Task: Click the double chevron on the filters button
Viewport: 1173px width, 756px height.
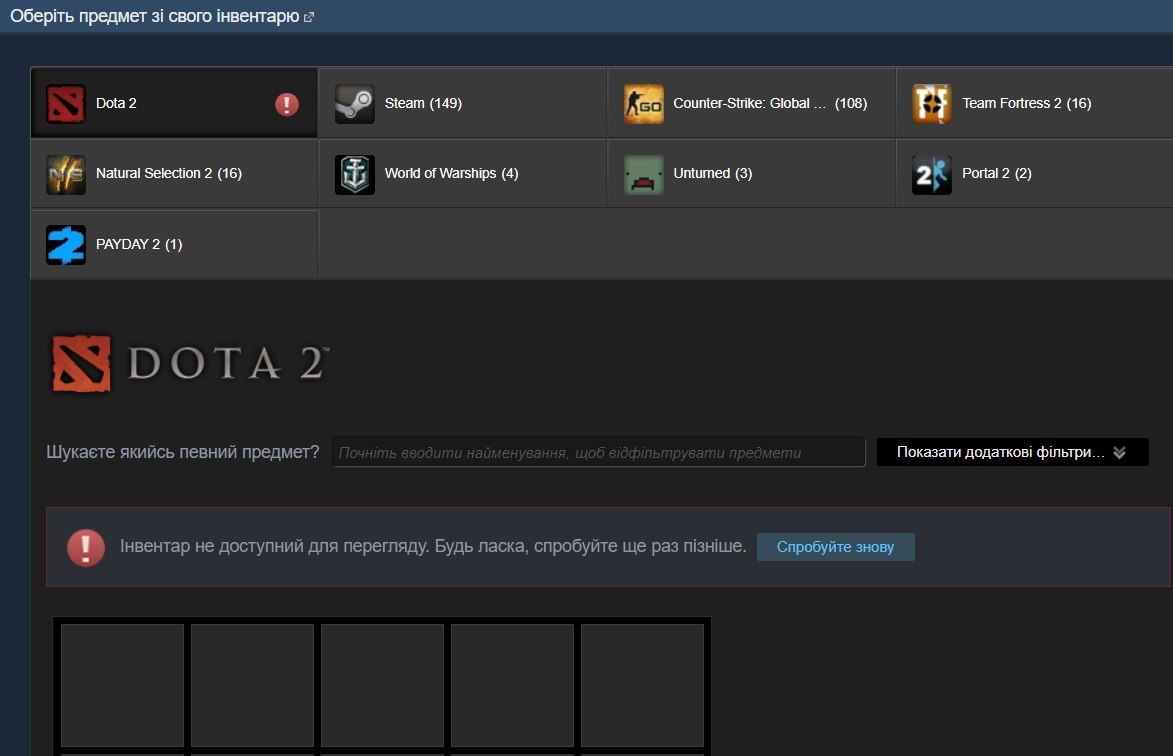Action: pos(1119,452)
